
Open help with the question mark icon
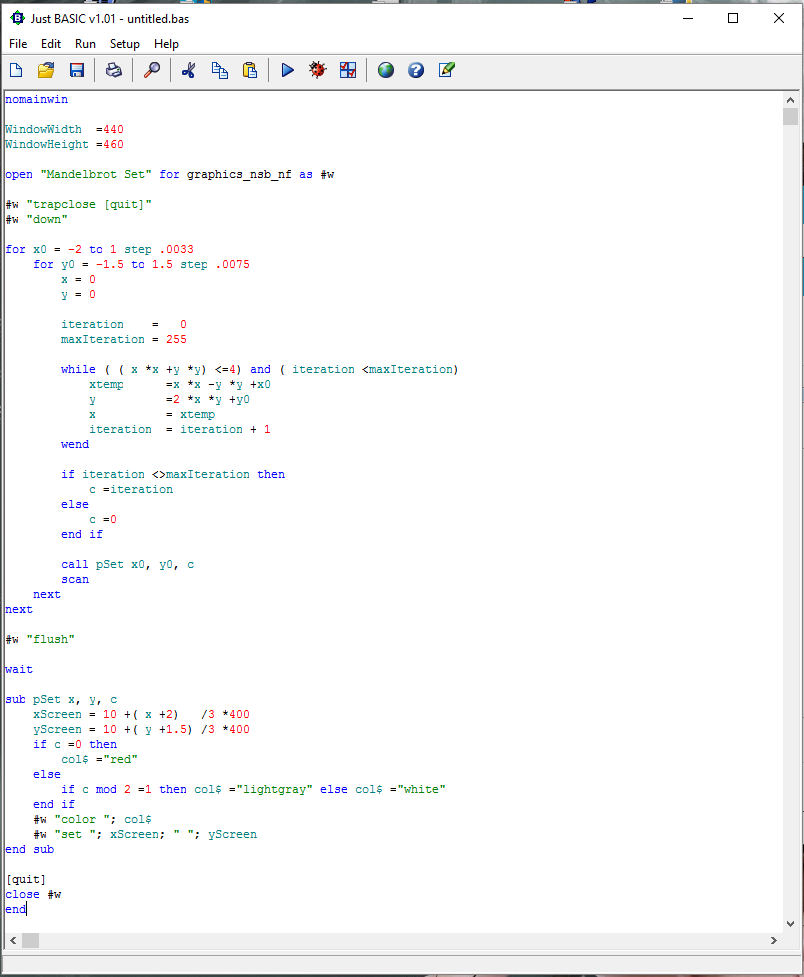pyautogui.click(x=415, y=69)
